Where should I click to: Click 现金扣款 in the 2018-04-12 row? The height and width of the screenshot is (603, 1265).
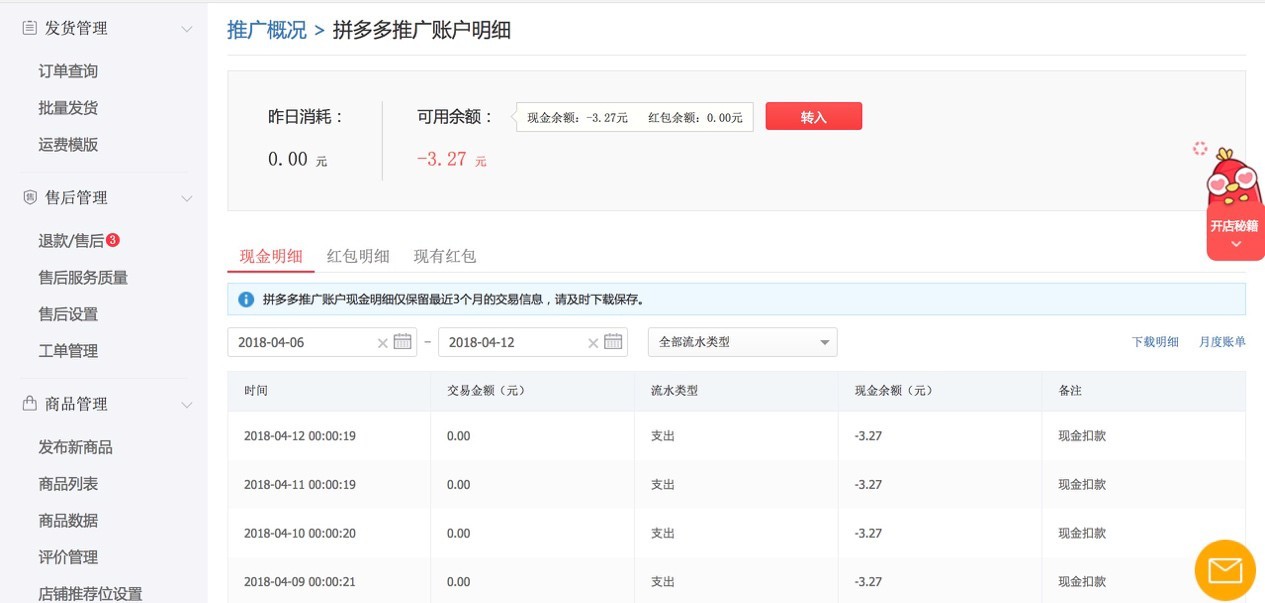(x=1082, y=436)
